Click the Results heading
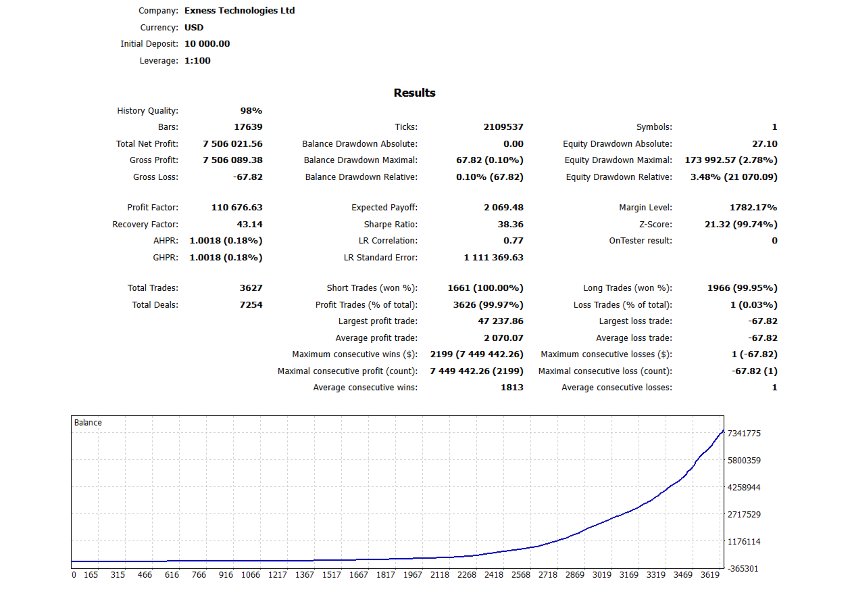 [x=415, y=93]
